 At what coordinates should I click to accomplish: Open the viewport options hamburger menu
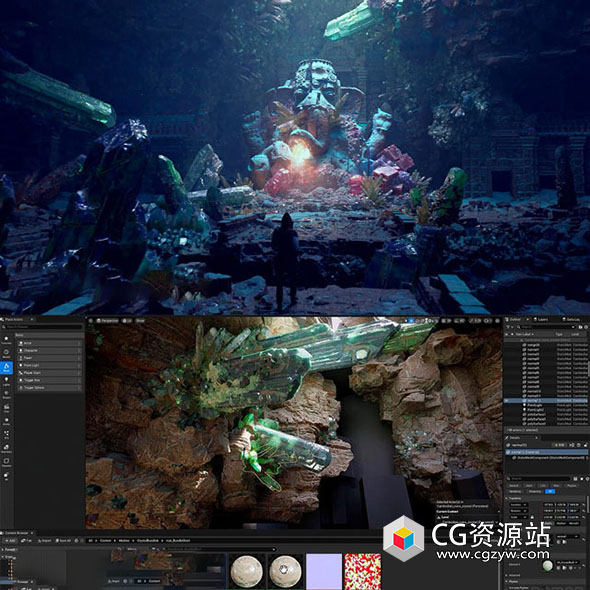coord(91,320)
